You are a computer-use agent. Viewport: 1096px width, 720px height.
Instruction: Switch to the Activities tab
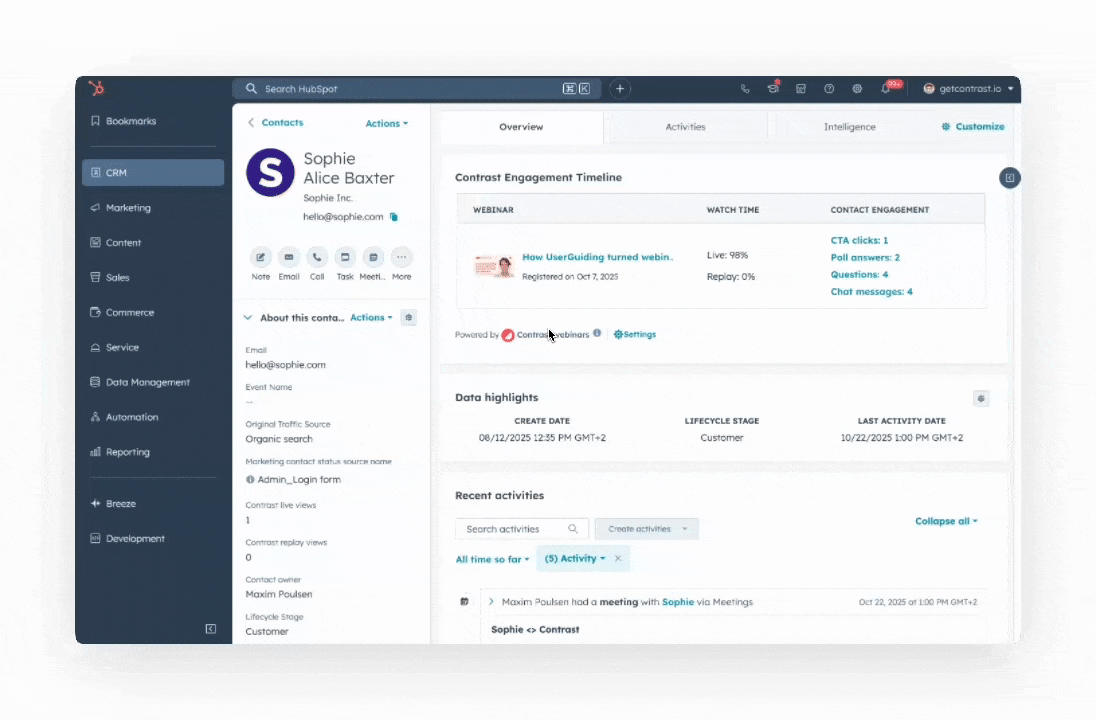click(685, 127)
